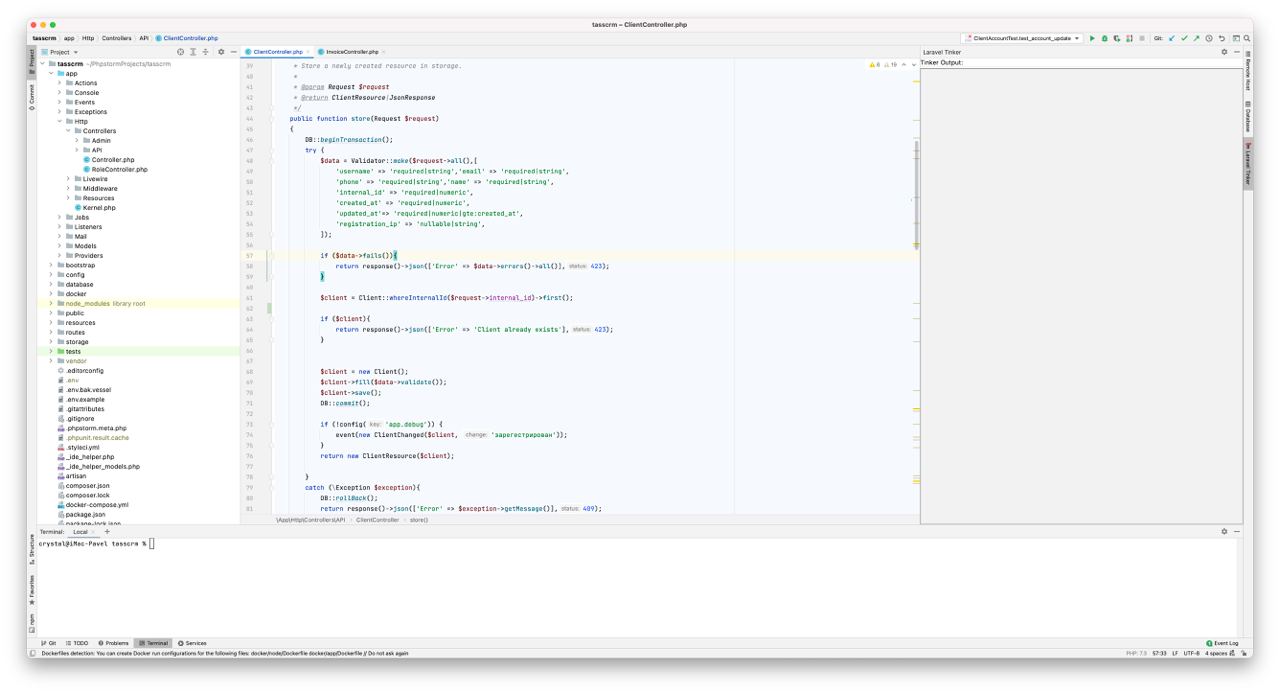Viewport: 1280px width, 693px height.
Task: Hide the Laravel Tinker panel
Action: (1237, 52)
